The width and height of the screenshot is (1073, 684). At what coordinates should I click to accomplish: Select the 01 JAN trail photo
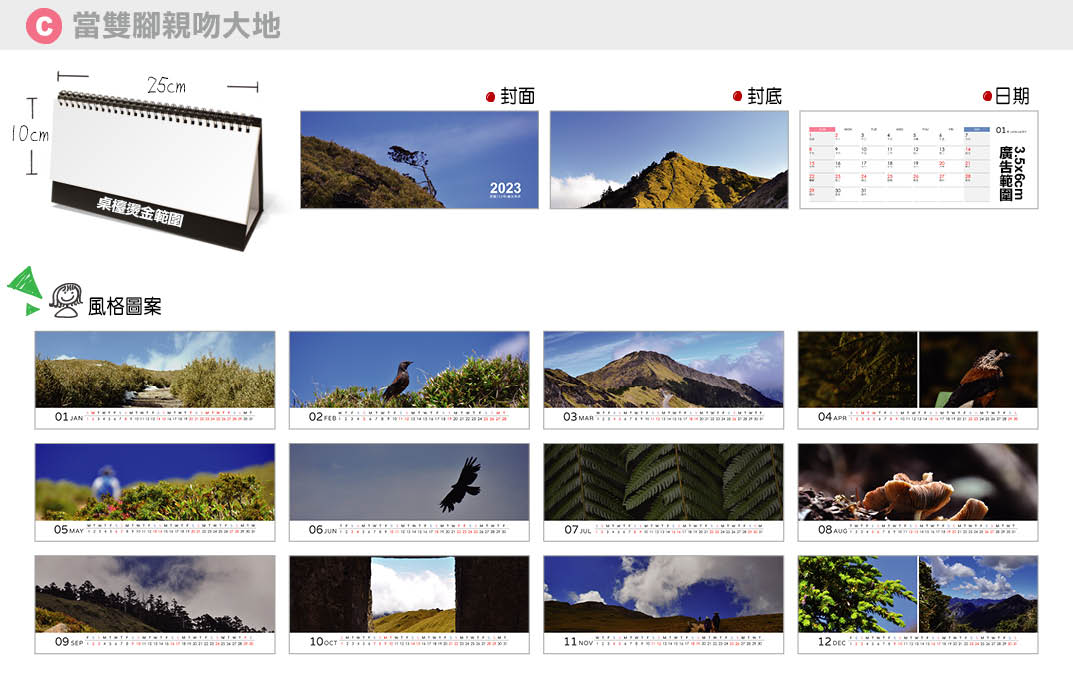point(155,369)
